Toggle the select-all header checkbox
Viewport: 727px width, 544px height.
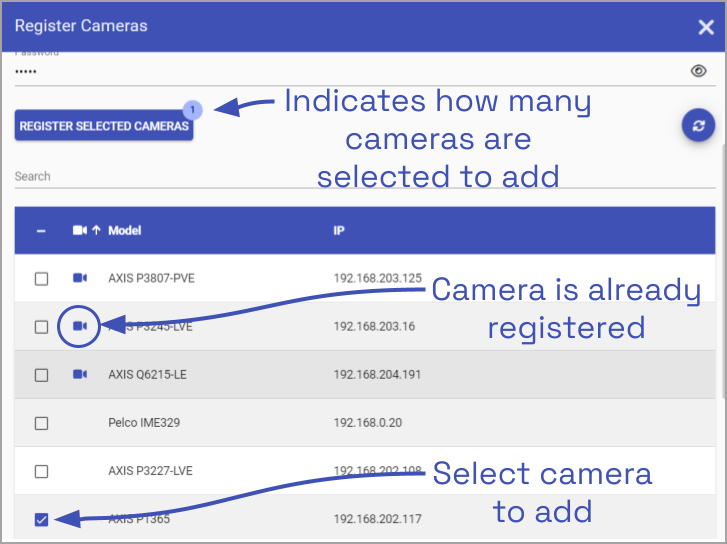pos(42,231)
